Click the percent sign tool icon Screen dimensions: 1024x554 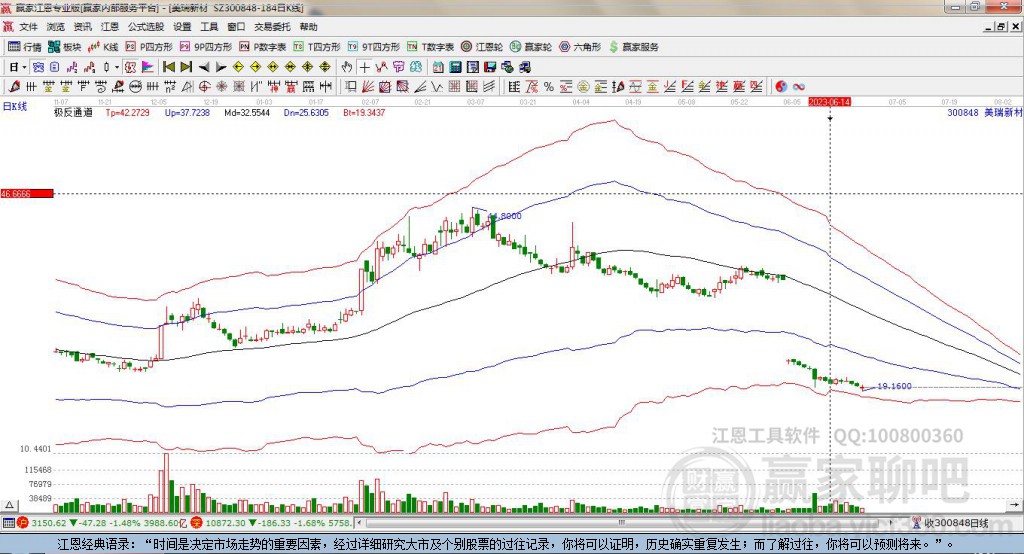tap(549, 86)
